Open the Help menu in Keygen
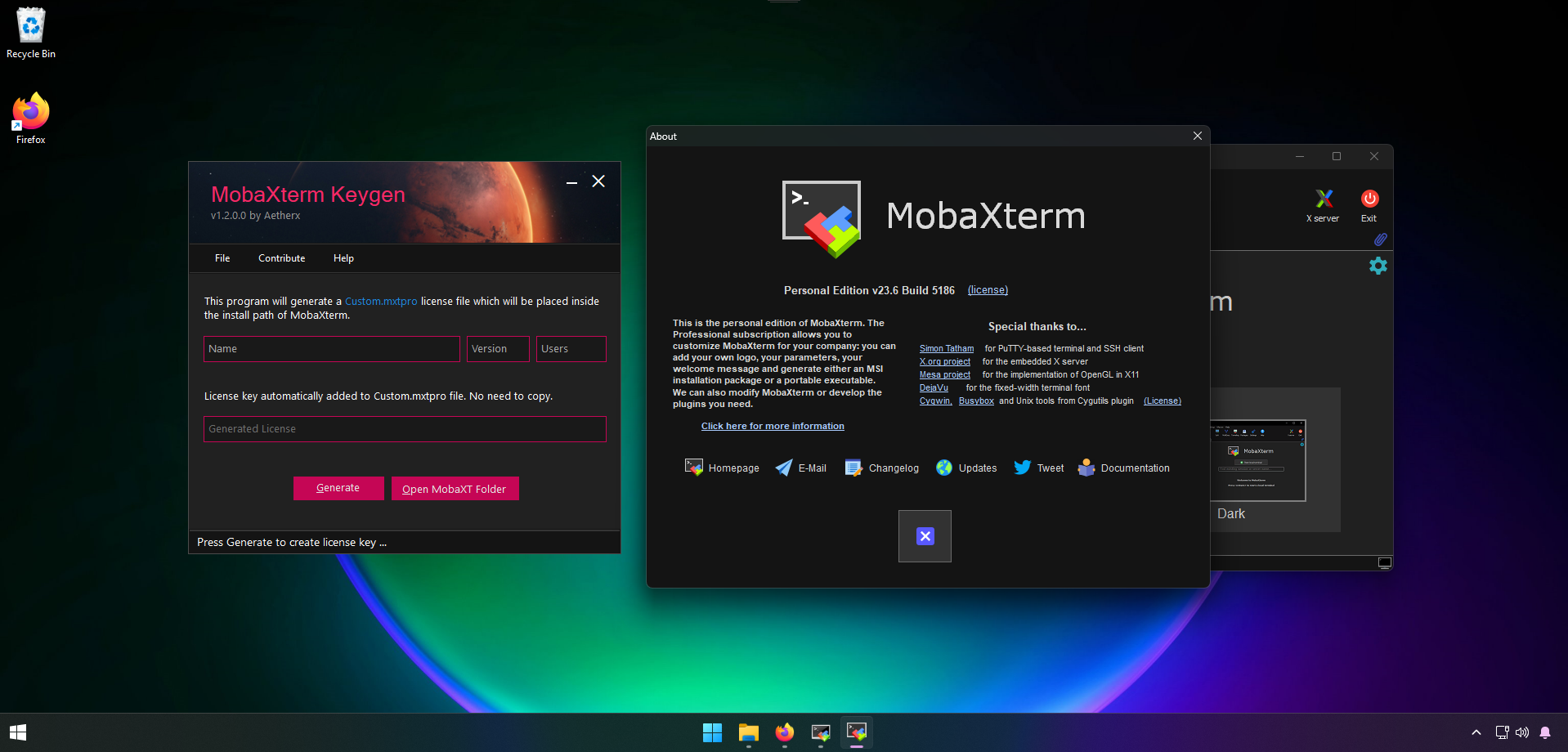The width and height of the screenshot is (1568, 752). coord(343,258)
